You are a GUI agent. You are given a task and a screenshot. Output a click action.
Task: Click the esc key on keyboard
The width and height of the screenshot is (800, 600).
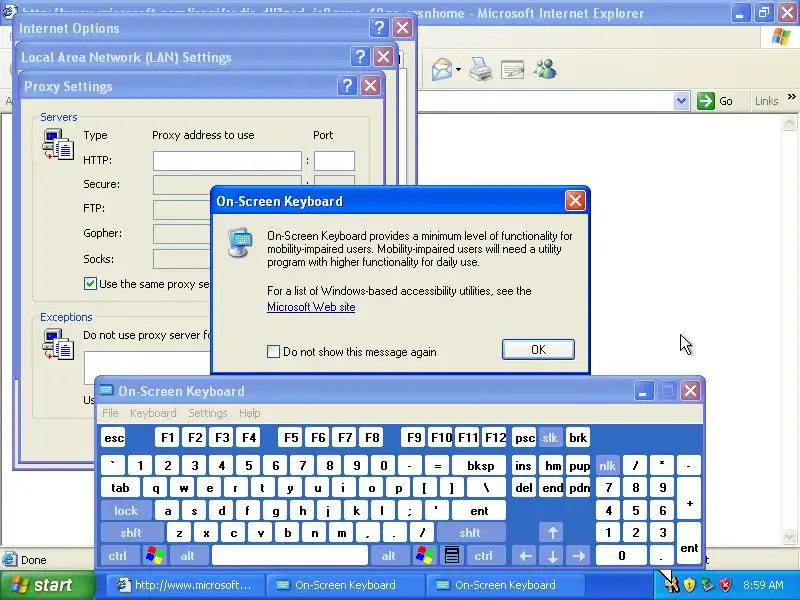[x=114, y=437]
